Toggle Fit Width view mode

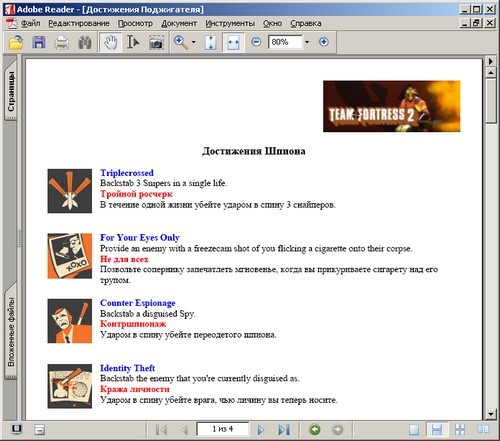pyautogui.click(x=233, y=42)
